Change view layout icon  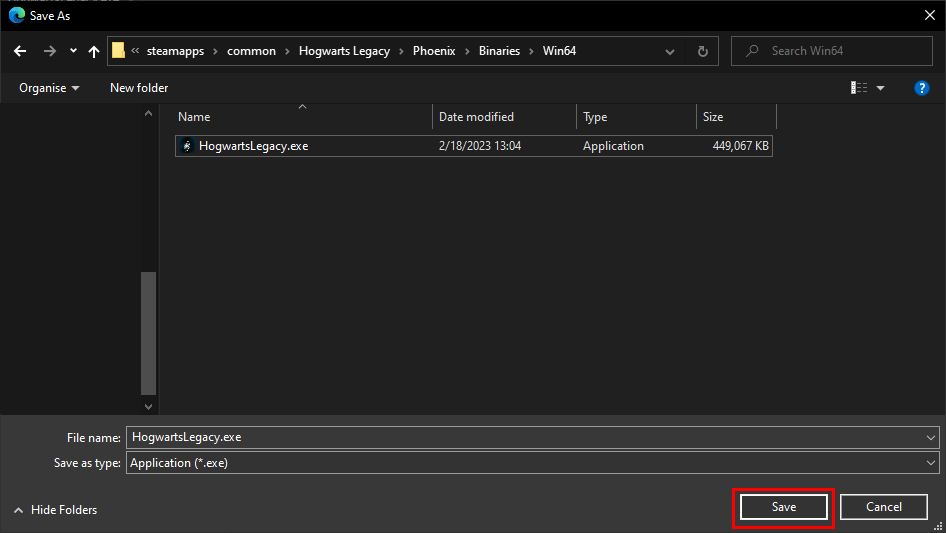(x=859, y=88)
